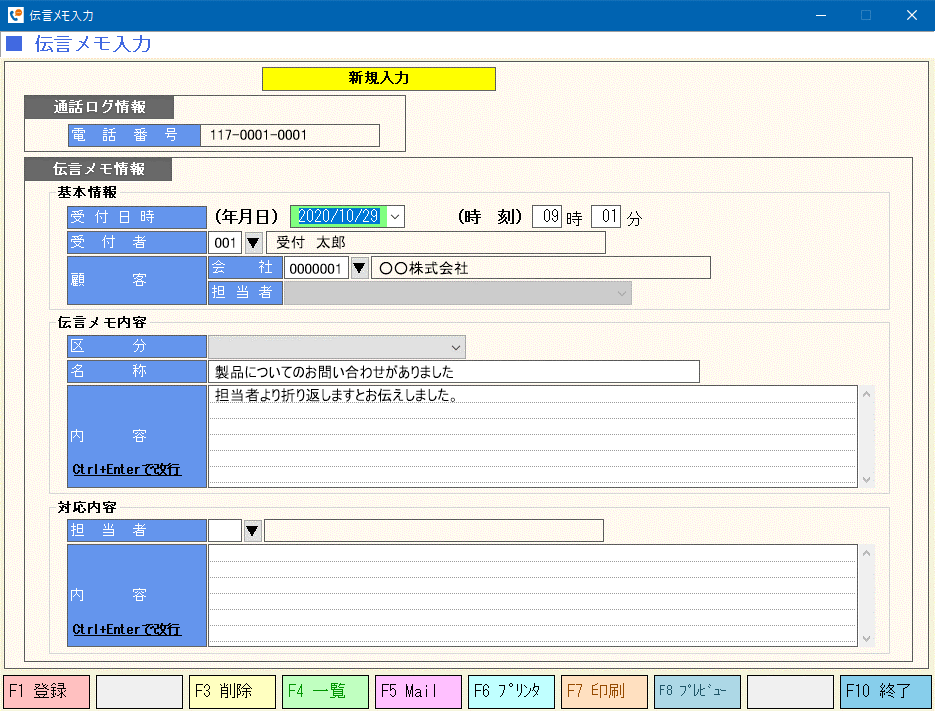Click the app icon in the title bar

click(x=16, y=15)
